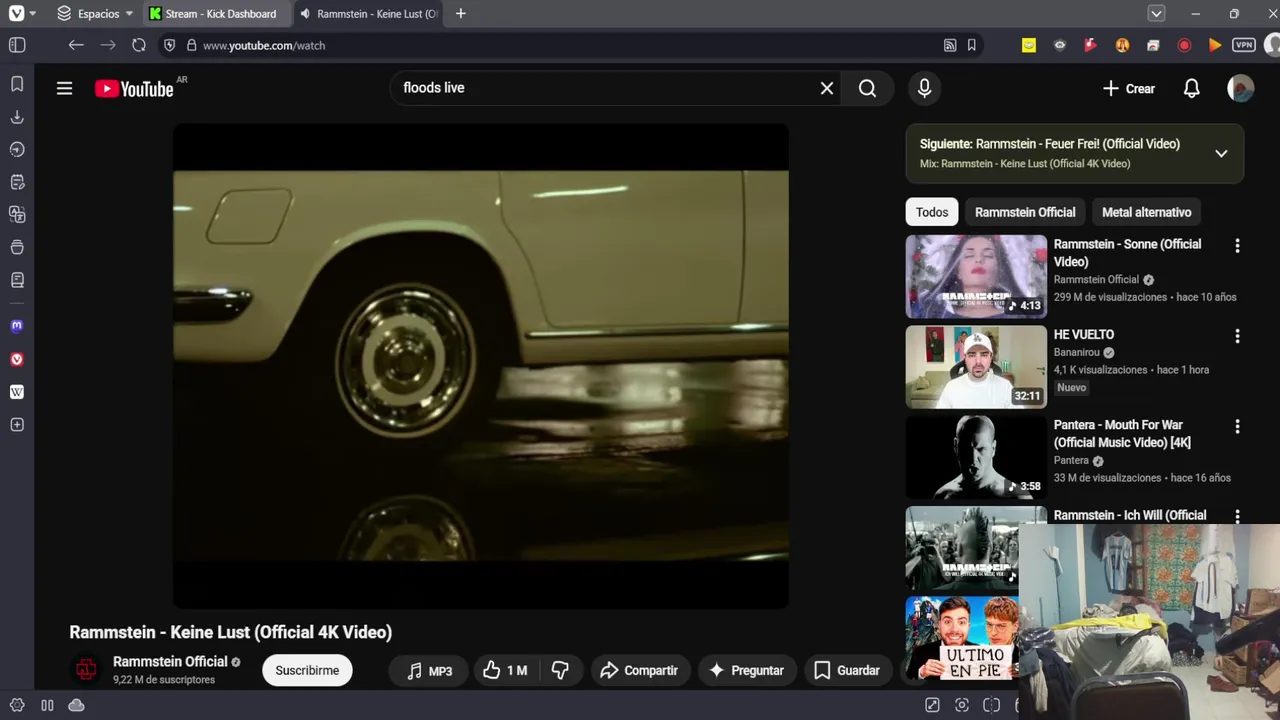1280x720 pixels.
Task: Open more options for Rammstein - Ich Will
Action: [x=1237, y=516]
